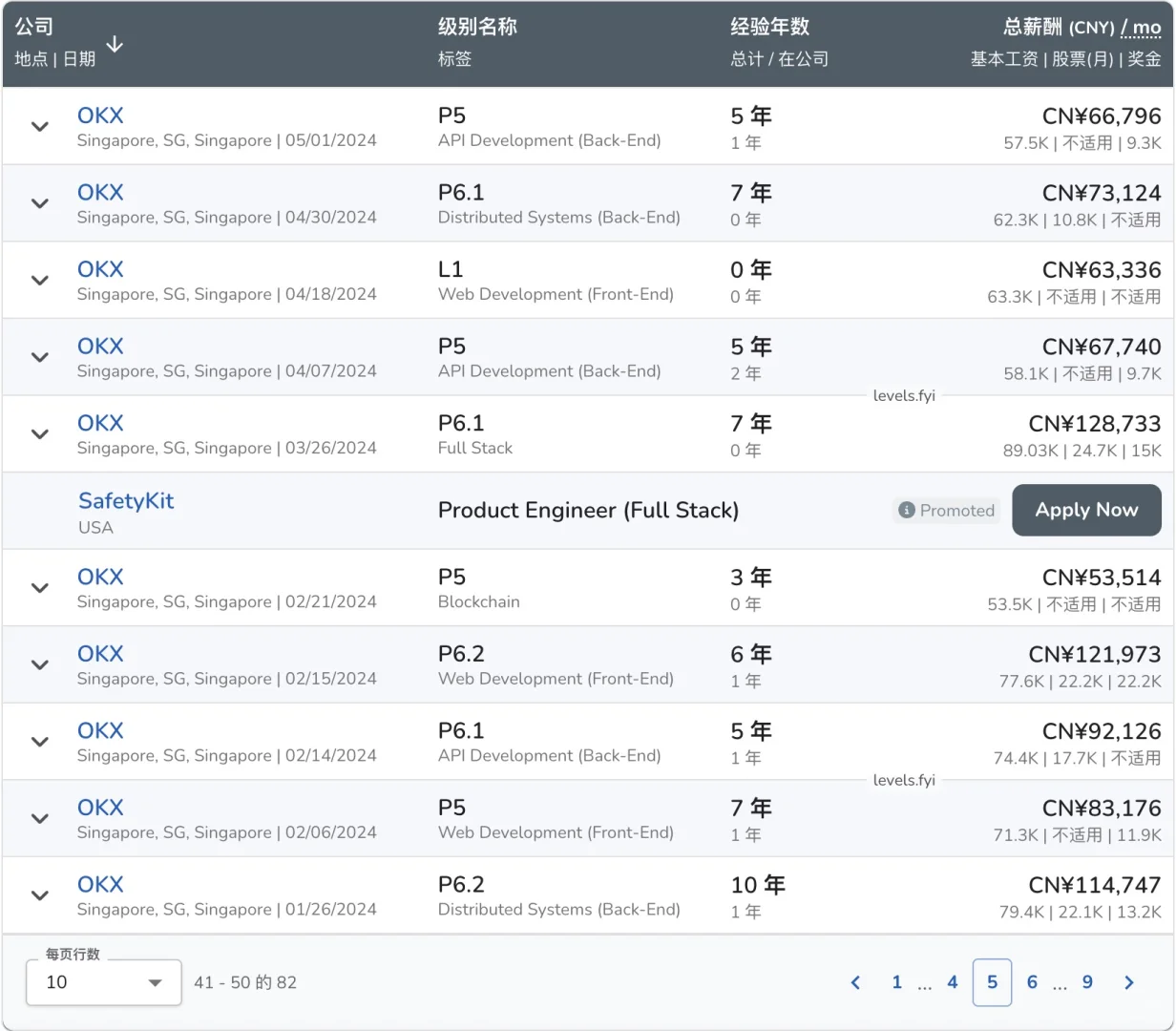Click P6.2 level in the 02/15/2024 row

pos(461,654)
